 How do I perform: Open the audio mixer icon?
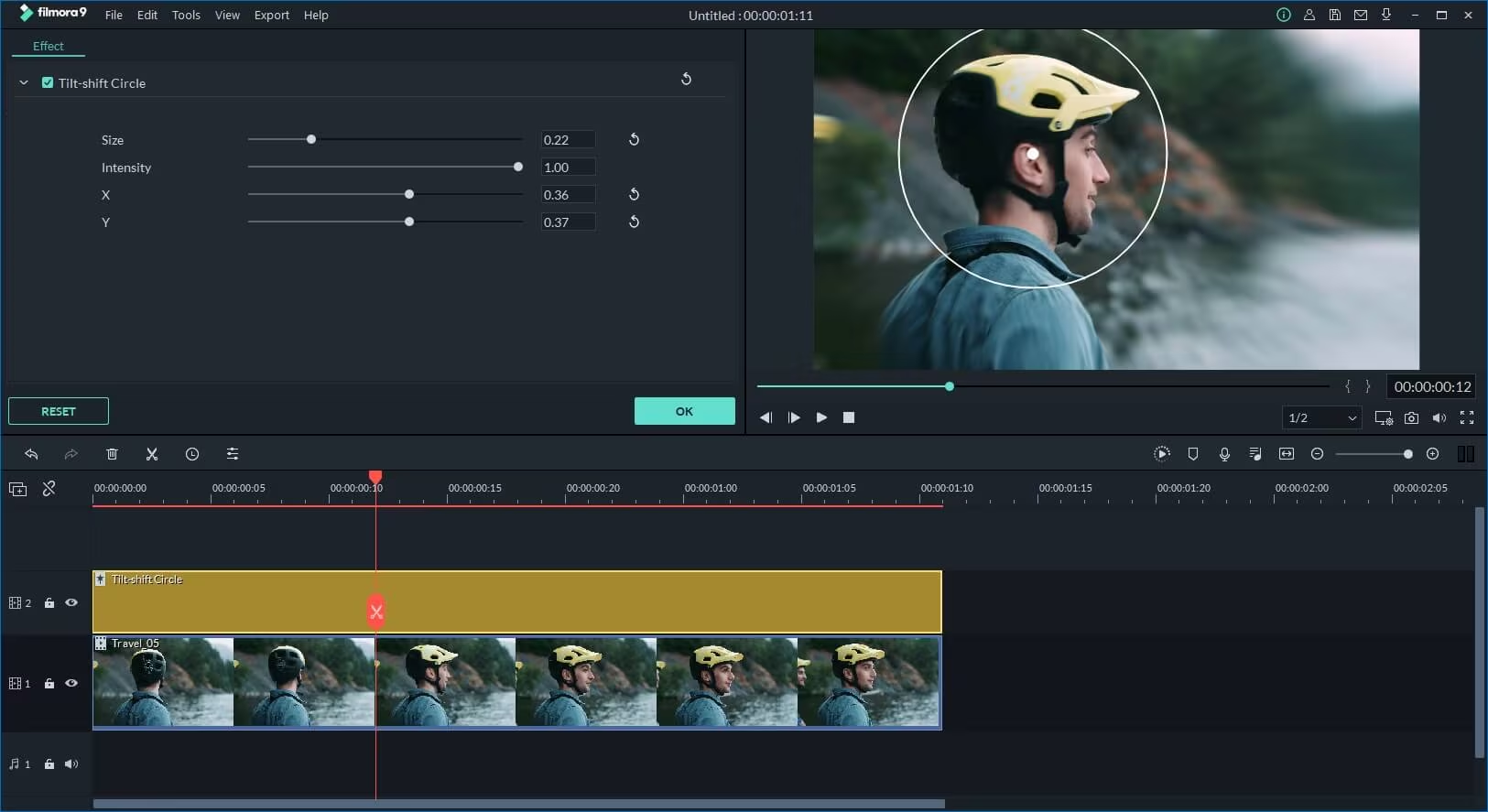(x=1255, y=454)
